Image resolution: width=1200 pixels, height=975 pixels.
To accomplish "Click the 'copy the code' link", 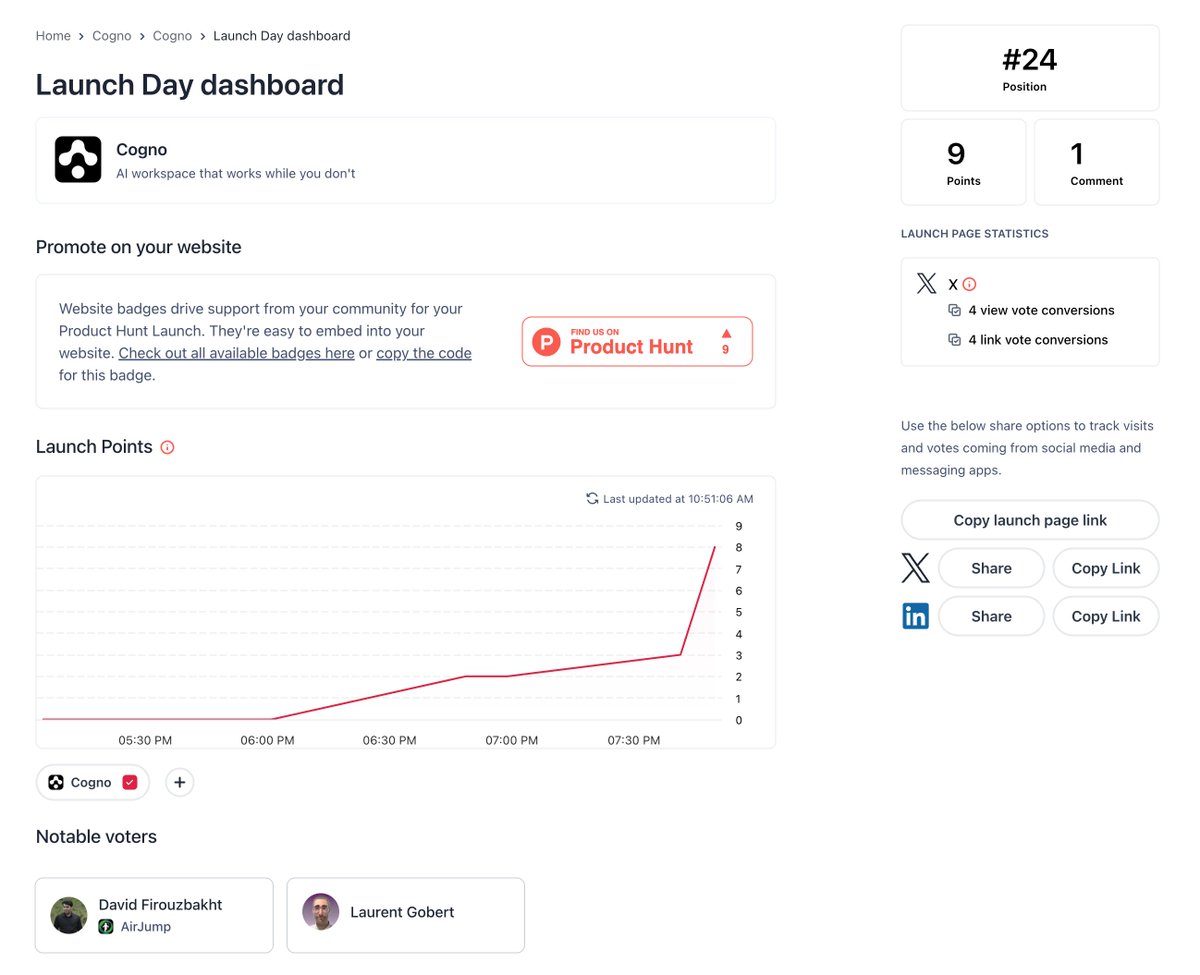I will (424, 353).
